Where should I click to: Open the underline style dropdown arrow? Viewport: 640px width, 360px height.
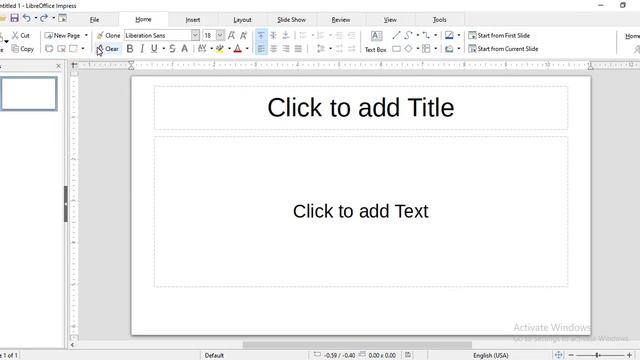164,49
